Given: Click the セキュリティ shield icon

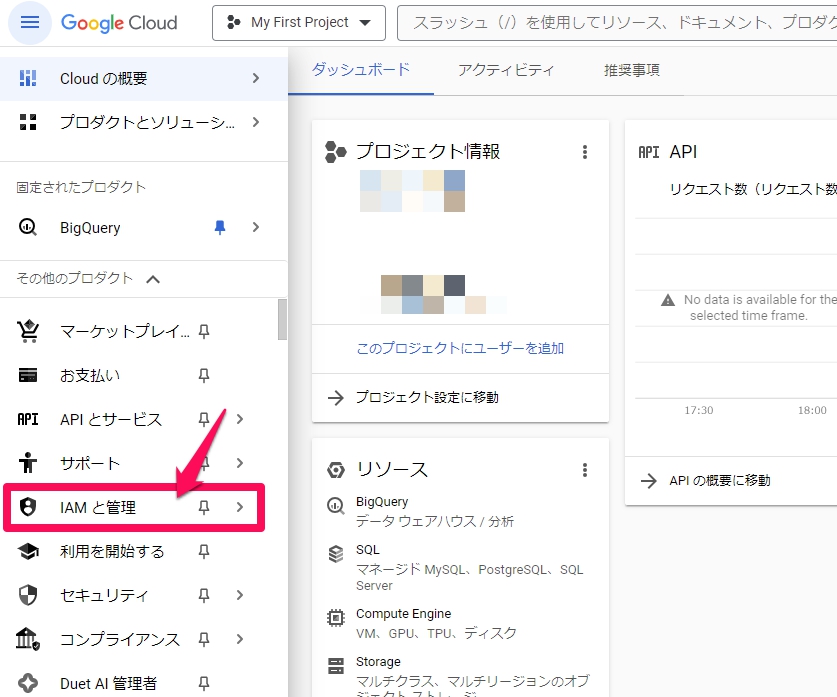Looking at the screenshot, I should pyautogui.click(x=28, y=595).
